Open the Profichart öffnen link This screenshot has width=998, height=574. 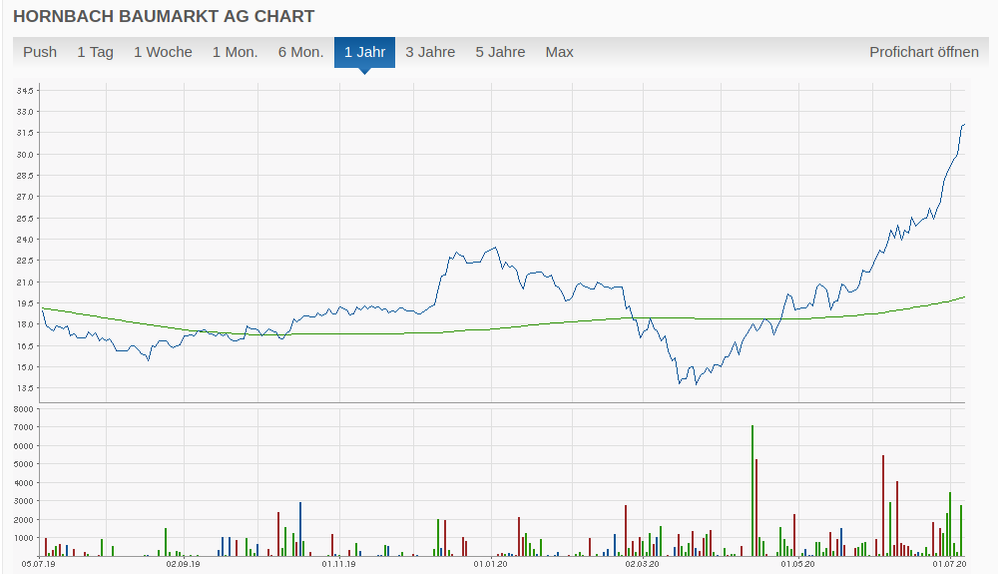923,52
